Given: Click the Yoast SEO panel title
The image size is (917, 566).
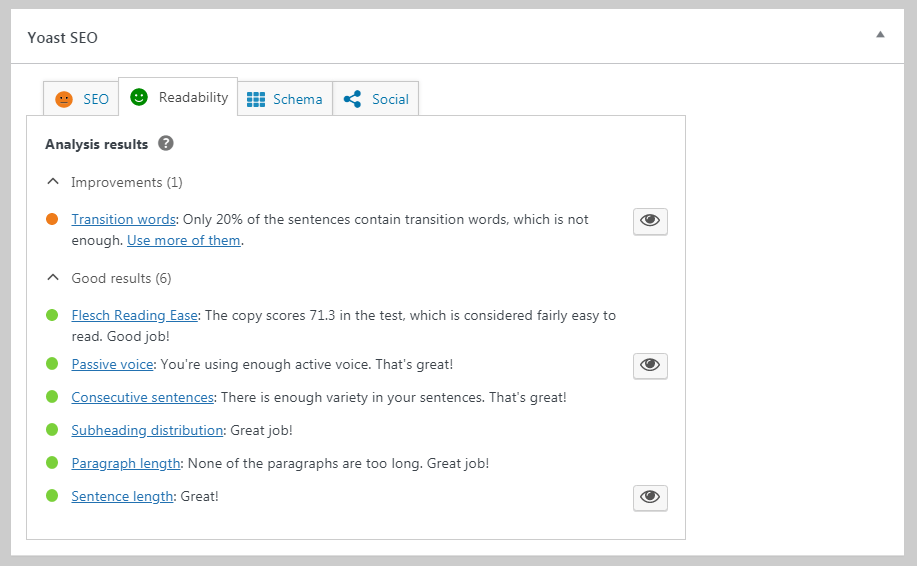Looking at the screenshot, I should pyautogui.click(x=63, y=38).
